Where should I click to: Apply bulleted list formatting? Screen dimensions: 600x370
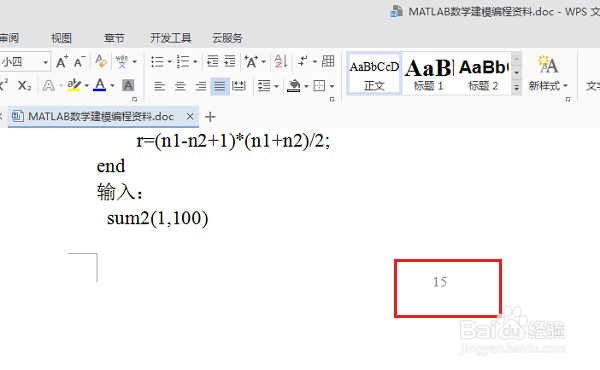(x=157, y=62)
